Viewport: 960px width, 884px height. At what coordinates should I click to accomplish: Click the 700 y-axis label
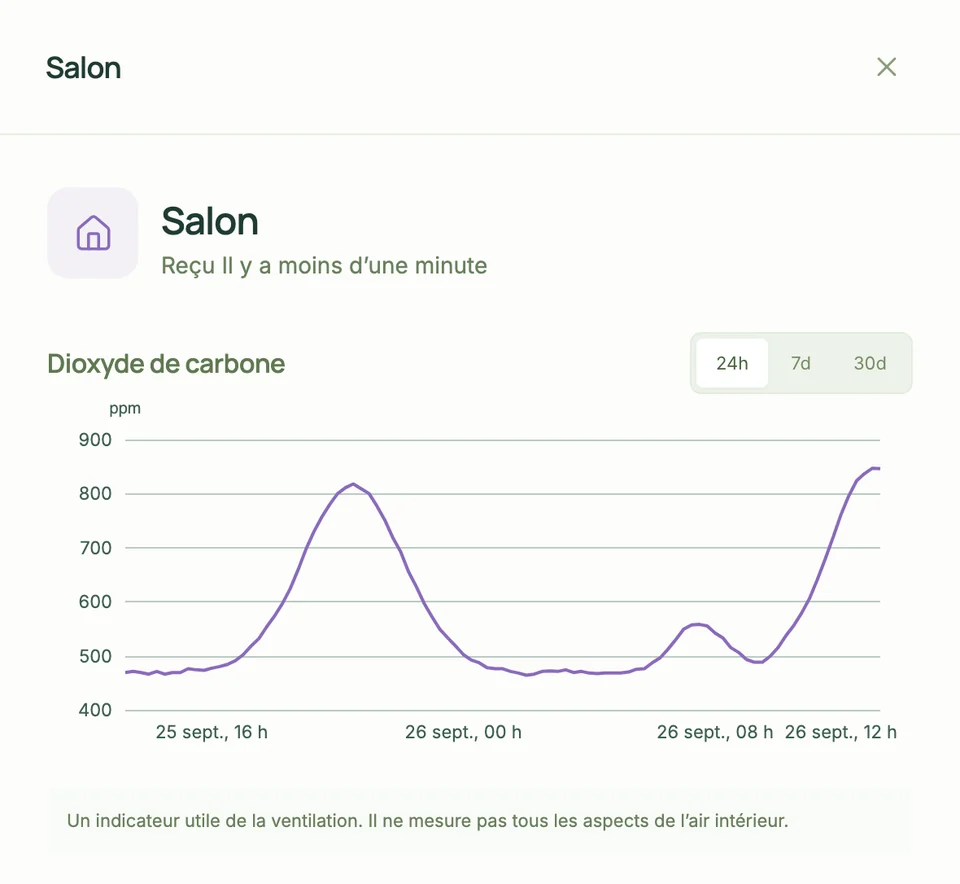95,548
